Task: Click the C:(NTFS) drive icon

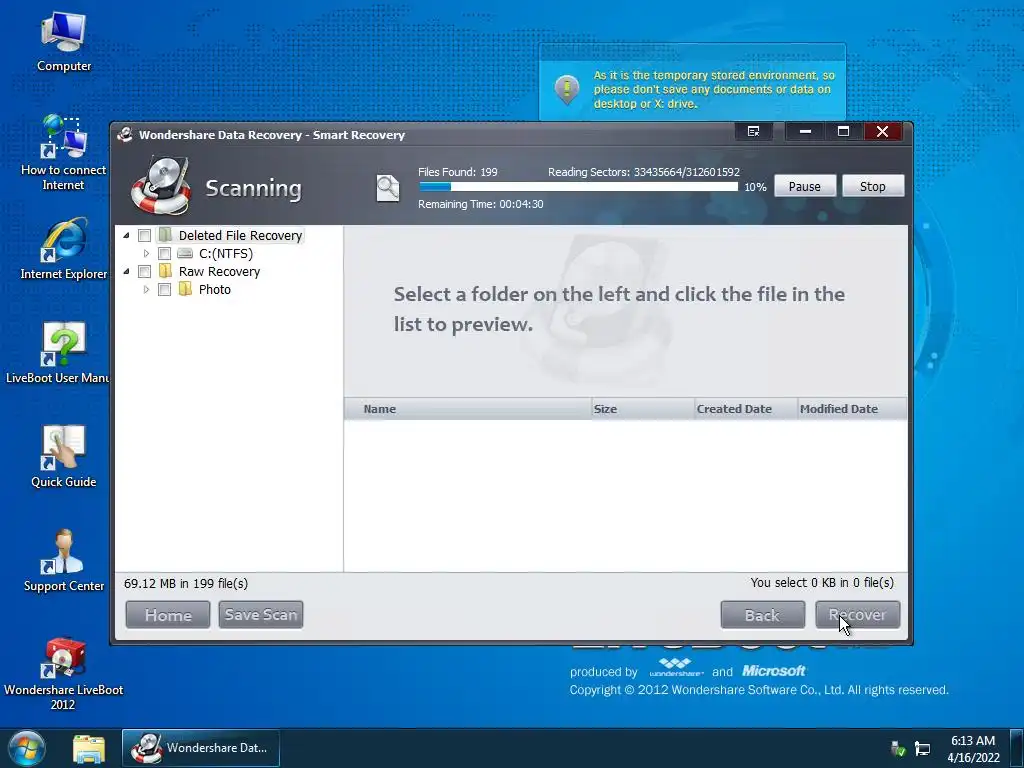Action: coord(185,253)
